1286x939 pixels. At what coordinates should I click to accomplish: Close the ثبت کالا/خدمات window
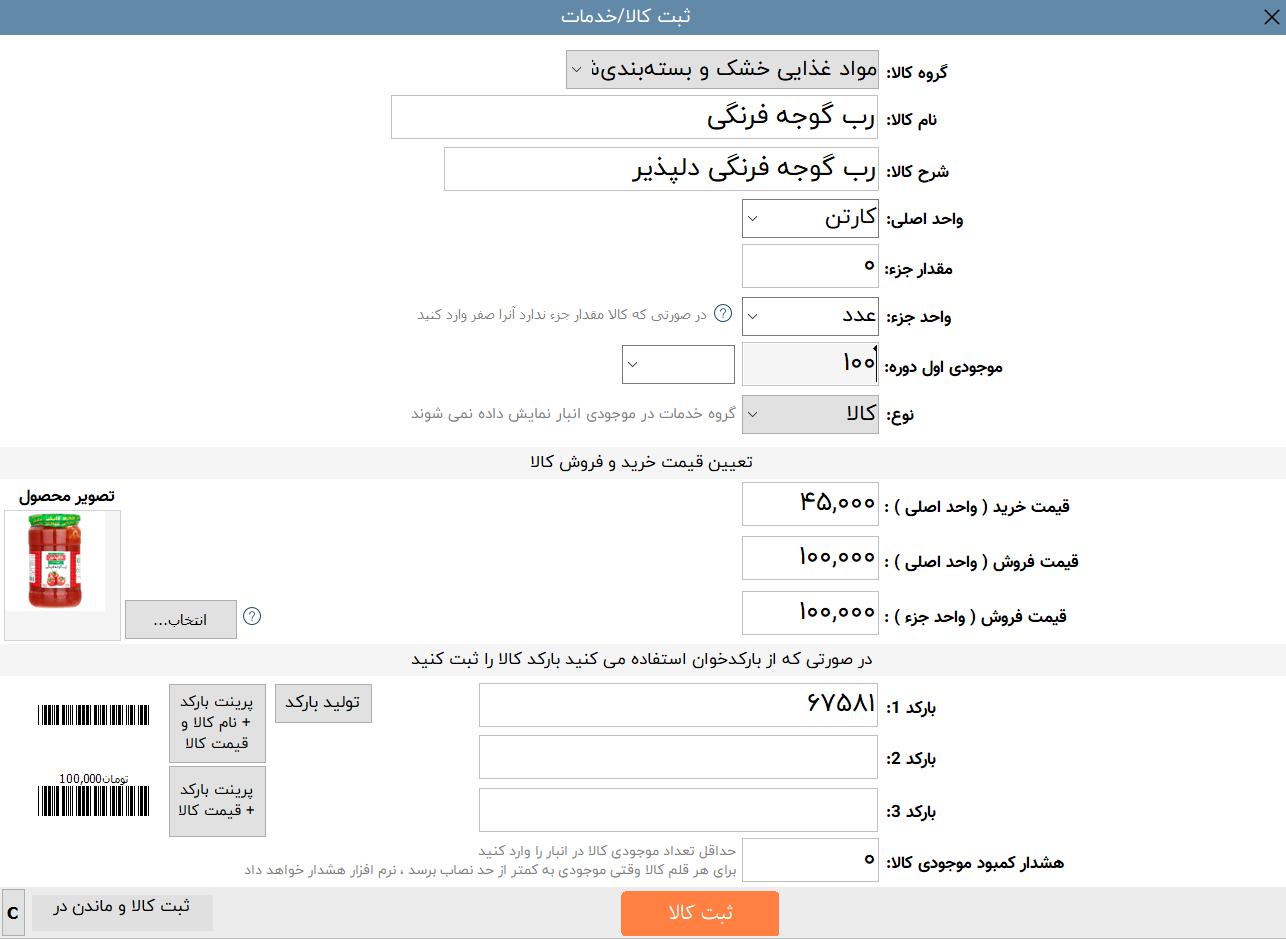tap(1270, 16)
